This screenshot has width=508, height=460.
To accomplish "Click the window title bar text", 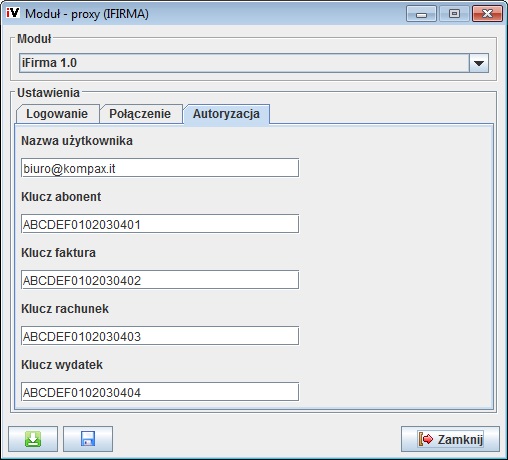I will click(87, 14).
